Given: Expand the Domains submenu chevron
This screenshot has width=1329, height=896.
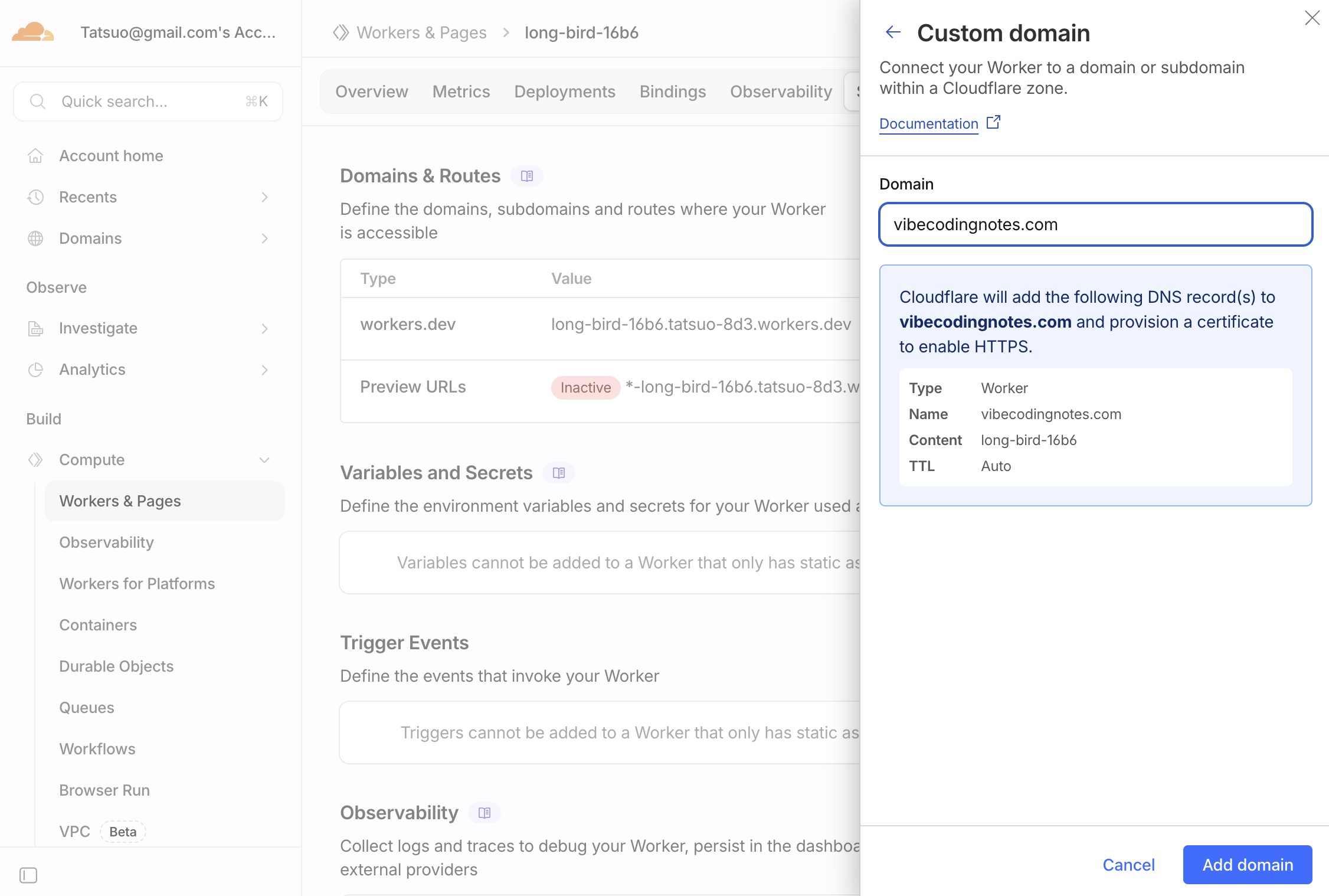Looking at the screenshot, I should click(x=264, y=238).
